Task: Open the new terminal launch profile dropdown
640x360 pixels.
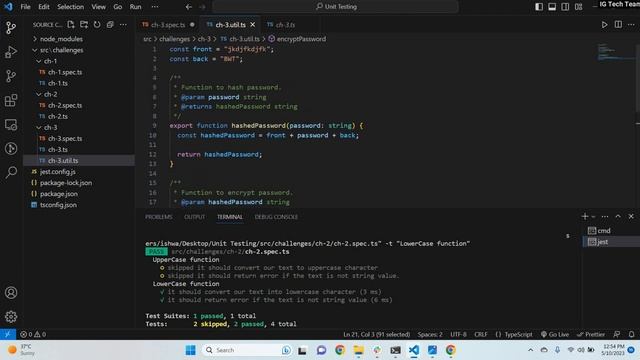Action: click(x=593, y=217)
